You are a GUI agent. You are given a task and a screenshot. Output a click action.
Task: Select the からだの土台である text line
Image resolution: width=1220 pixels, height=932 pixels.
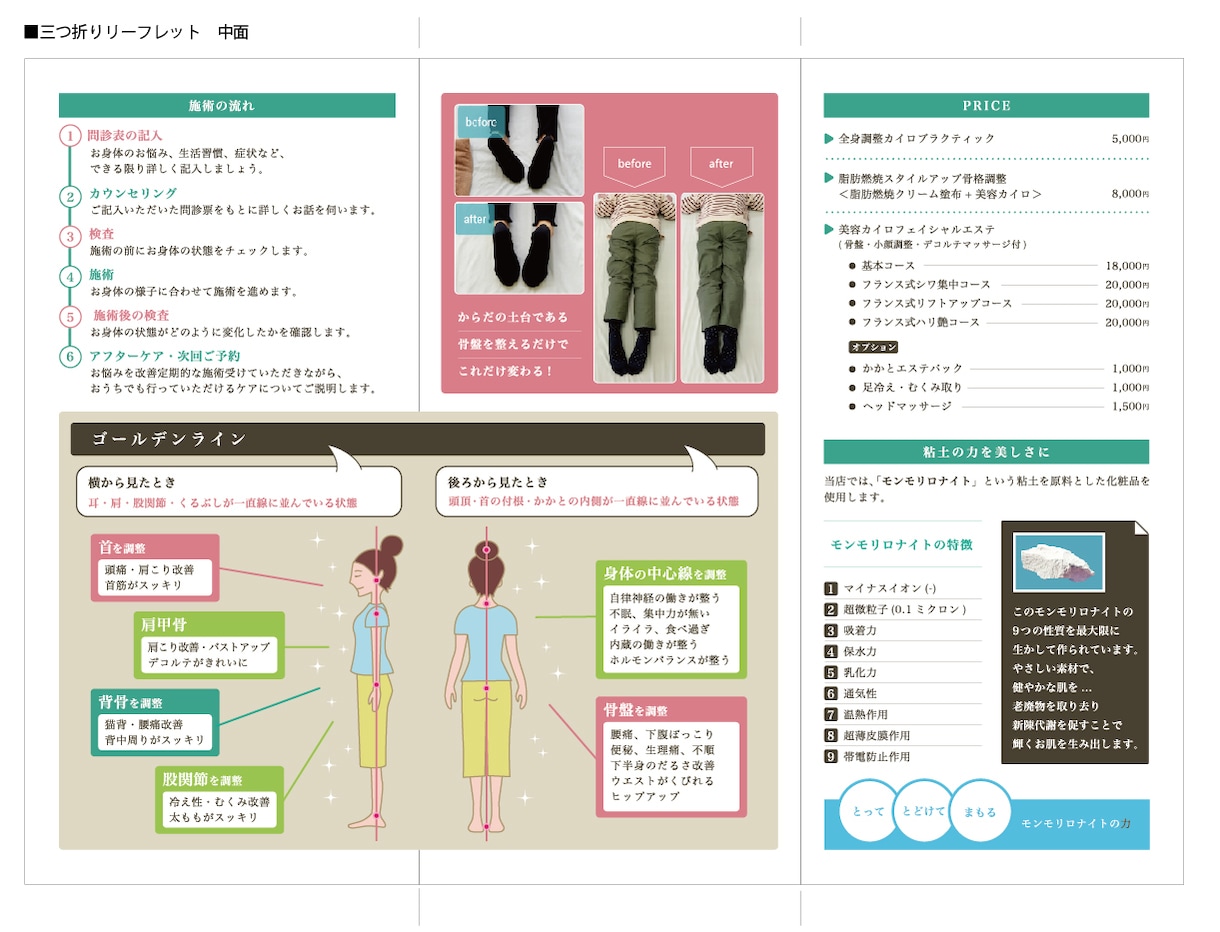[513, 317]
